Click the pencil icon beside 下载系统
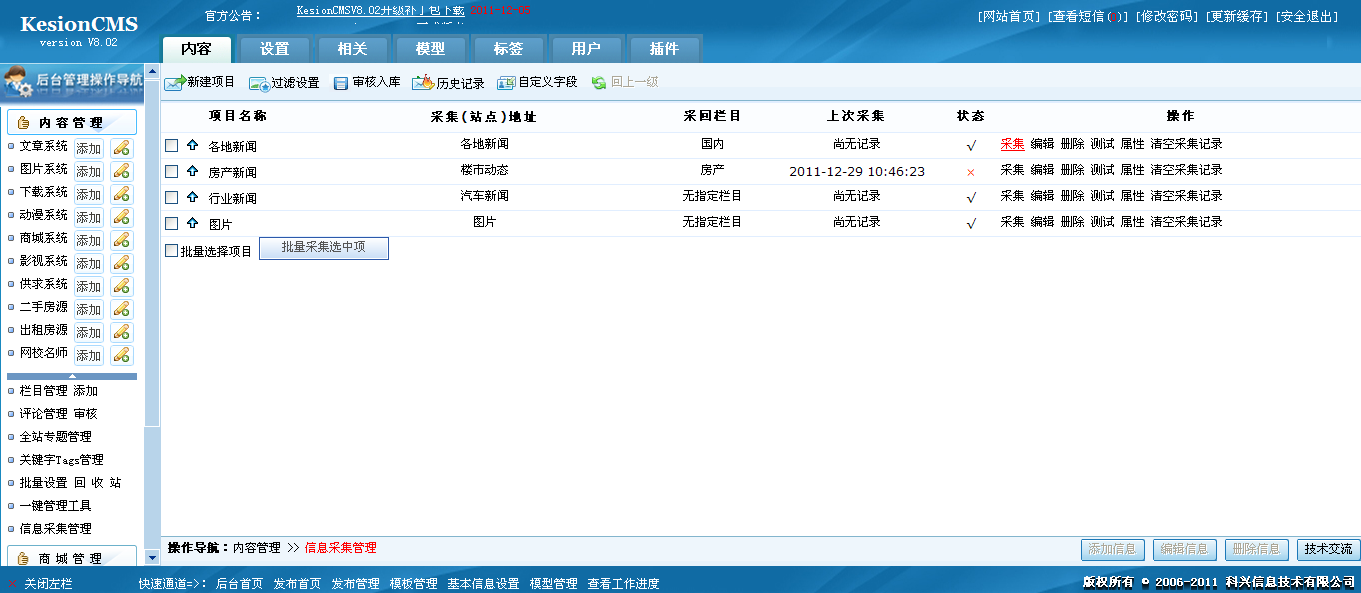This screenshot has width=1361, height=593. 122,194
